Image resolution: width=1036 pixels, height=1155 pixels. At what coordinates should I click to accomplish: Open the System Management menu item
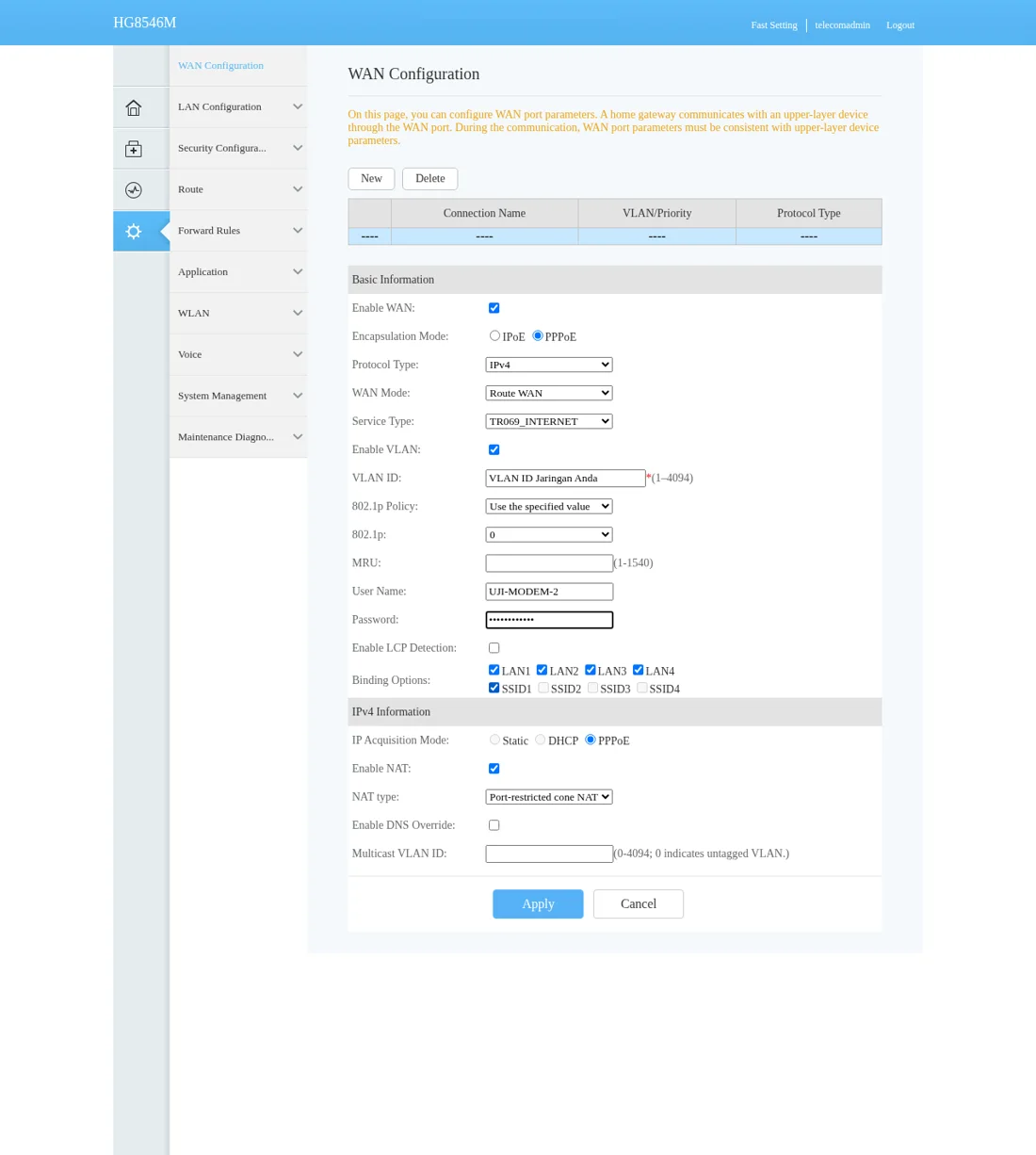point(238,396)
